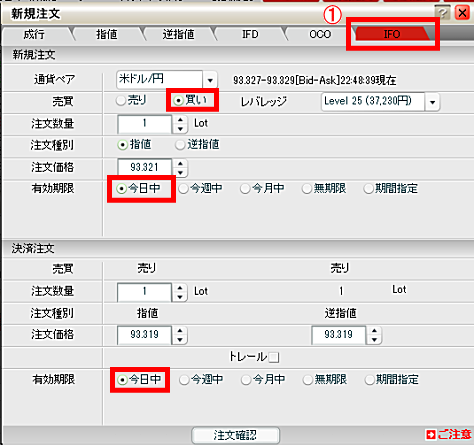Open the IFD order tab
The height and width of the screenshot is (446, 474).
[250, 34]
